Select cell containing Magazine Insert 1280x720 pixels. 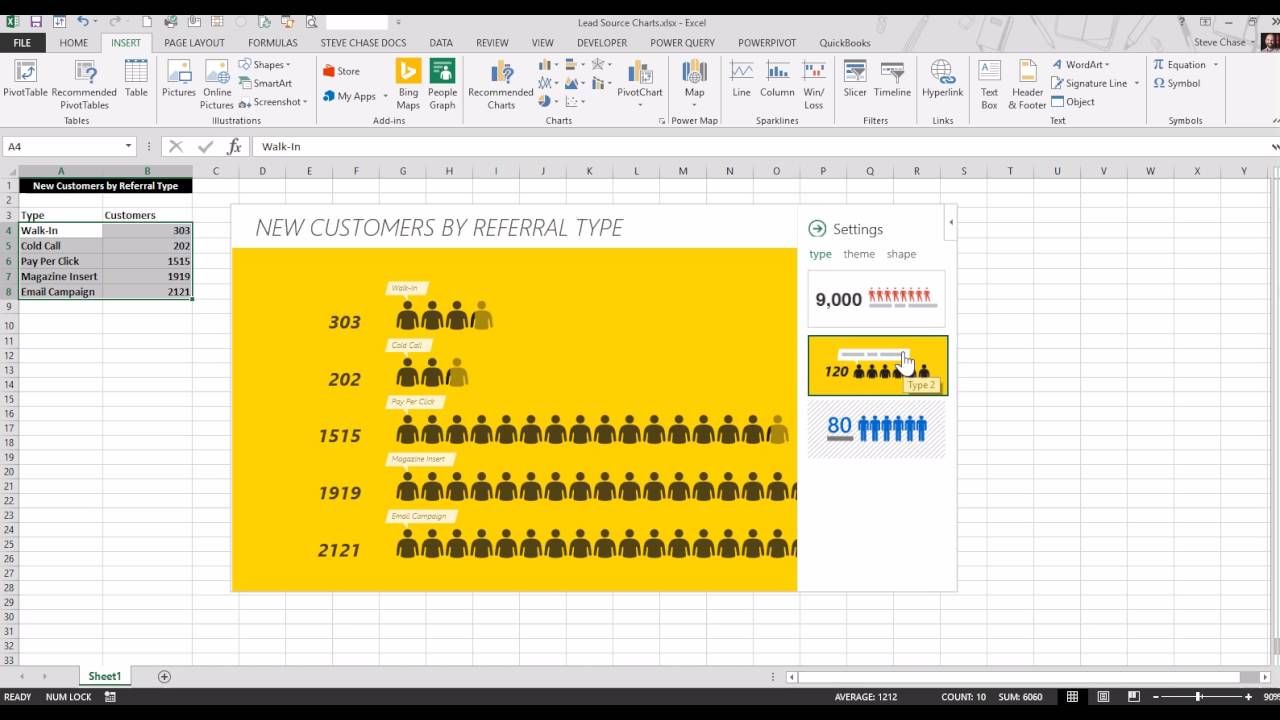(60, 276)
